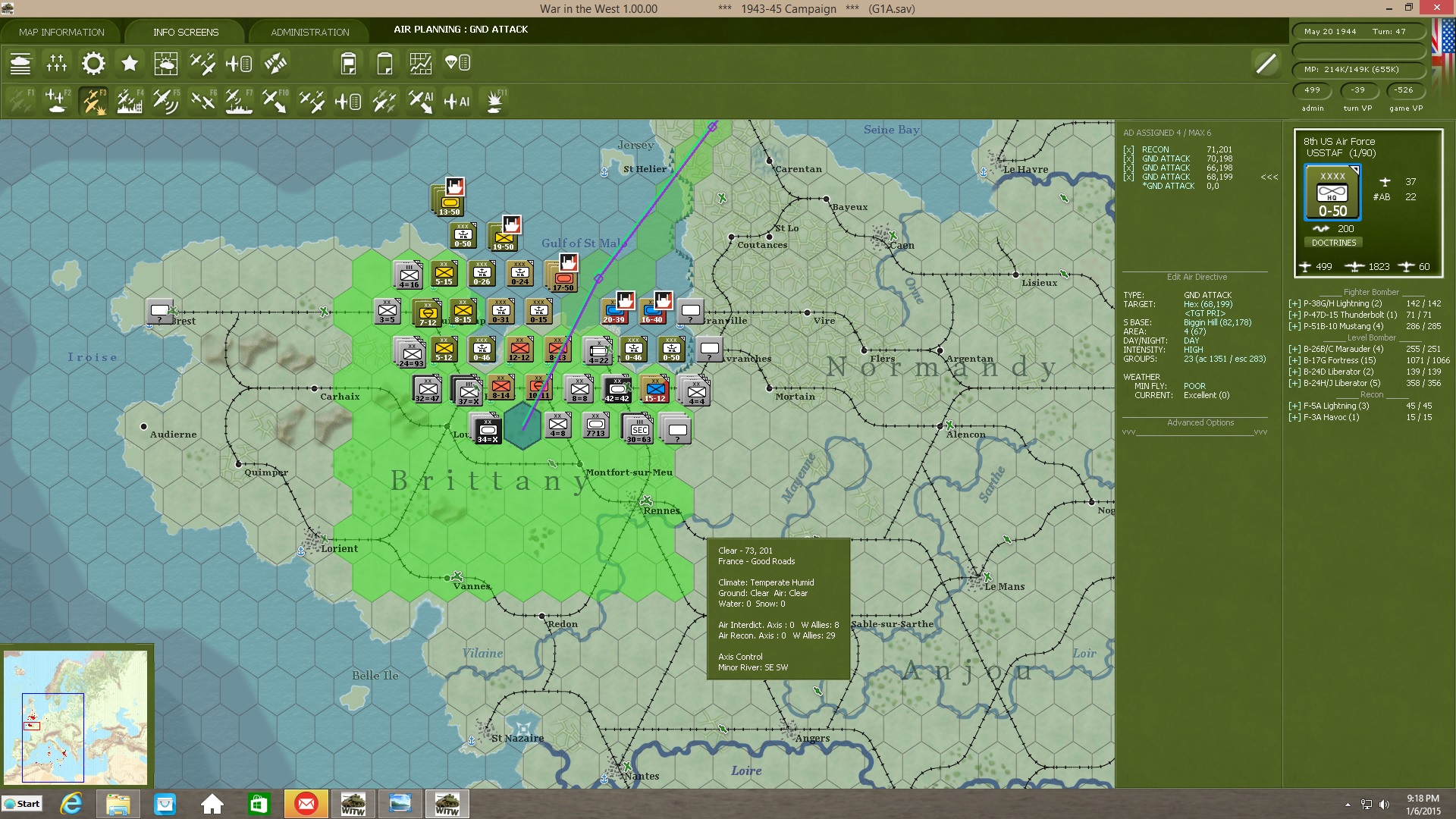
Task: Switch to the ADMINISTRATION tab
Action: coord(309,32)
